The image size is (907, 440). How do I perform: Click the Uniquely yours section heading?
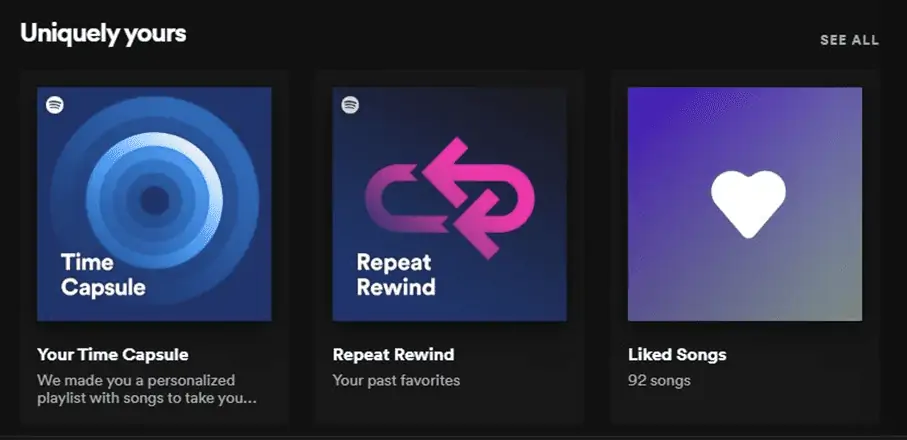click(x=103, y=33)
